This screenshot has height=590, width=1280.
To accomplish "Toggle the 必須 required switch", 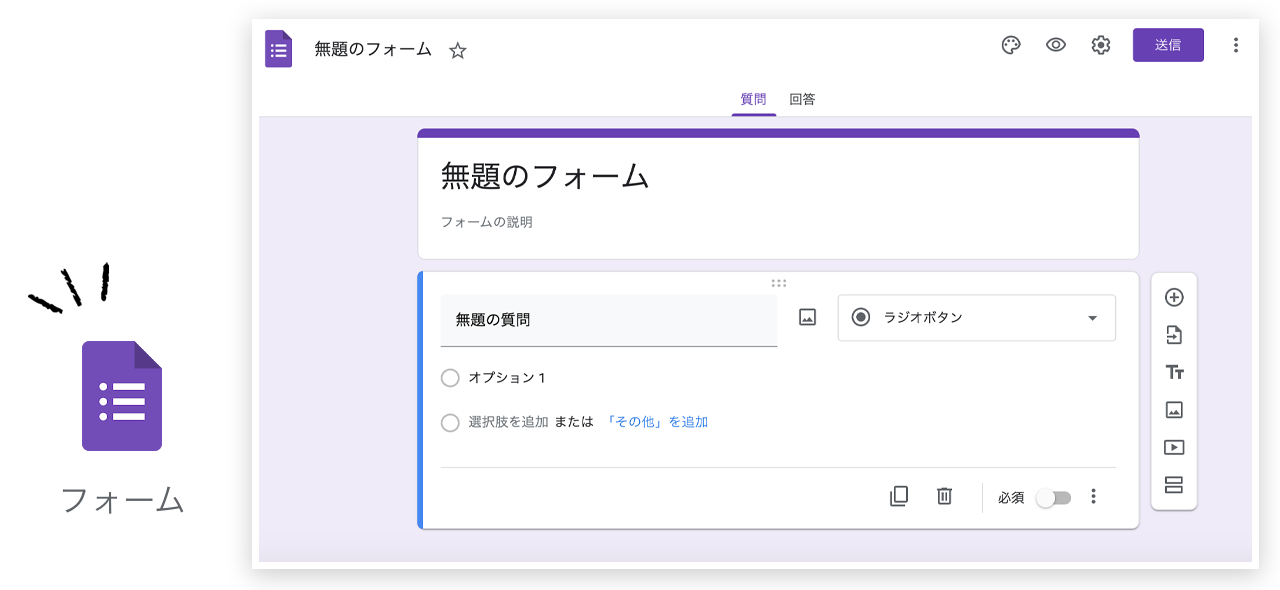I will [x=1053, y=497].
